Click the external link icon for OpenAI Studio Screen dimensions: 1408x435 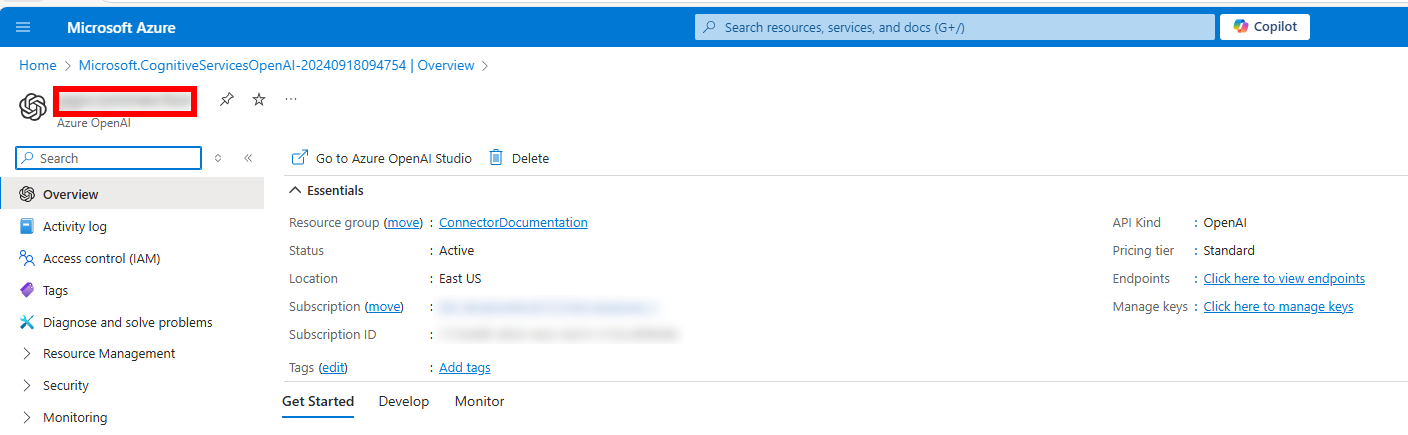coord(299,158)
